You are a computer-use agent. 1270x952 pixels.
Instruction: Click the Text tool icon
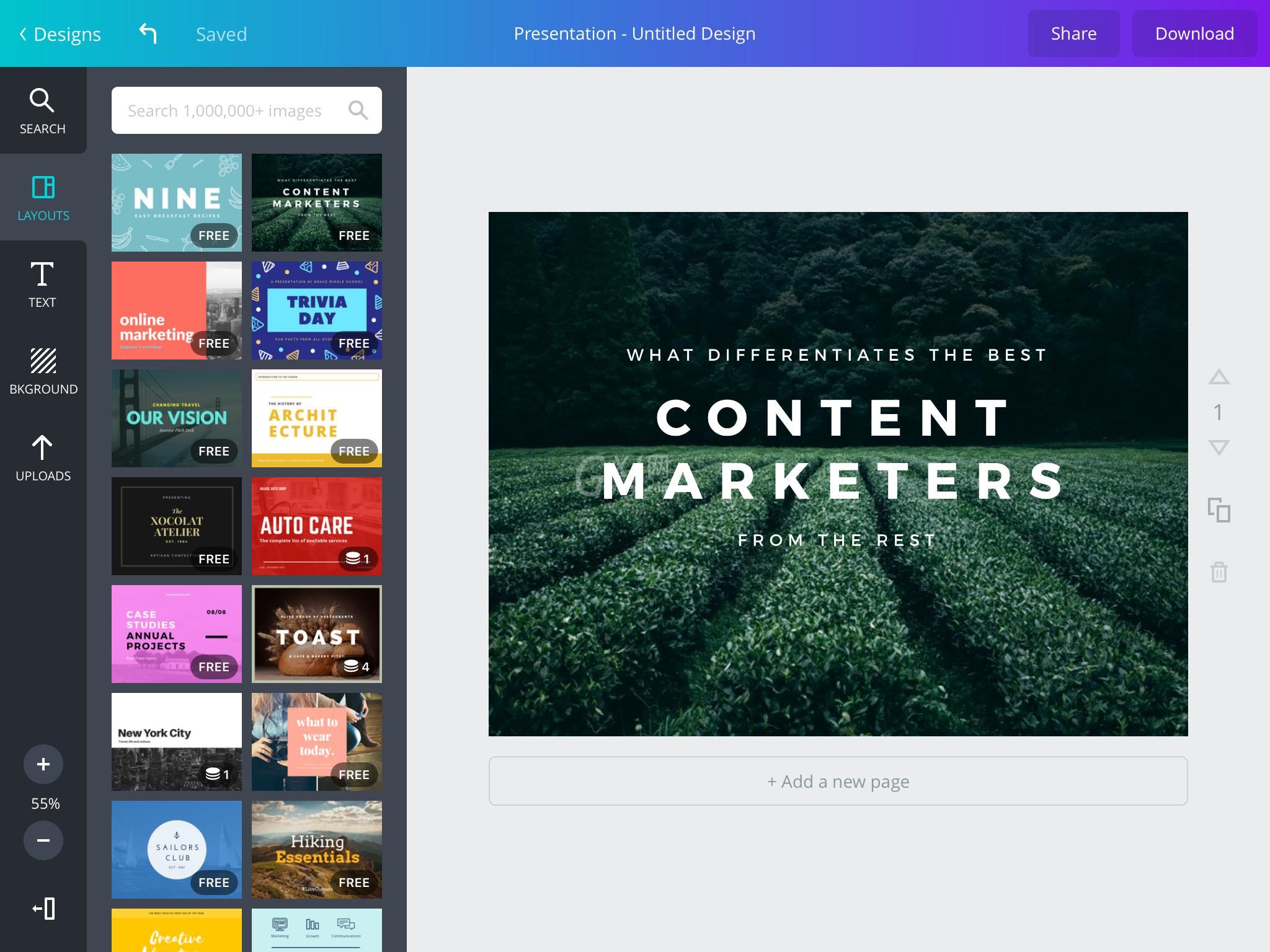pyautogui.click(x=42, y=283)
